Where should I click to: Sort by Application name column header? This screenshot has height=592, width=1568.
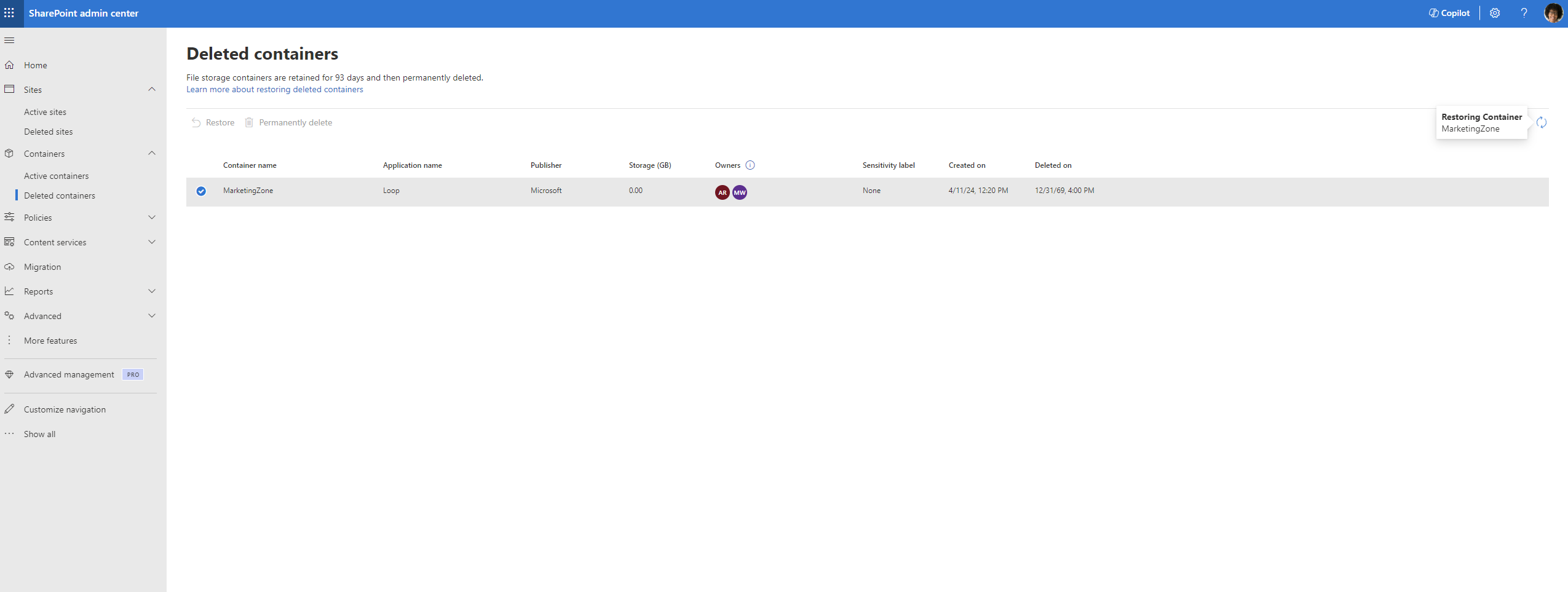(x=413, y=165)
